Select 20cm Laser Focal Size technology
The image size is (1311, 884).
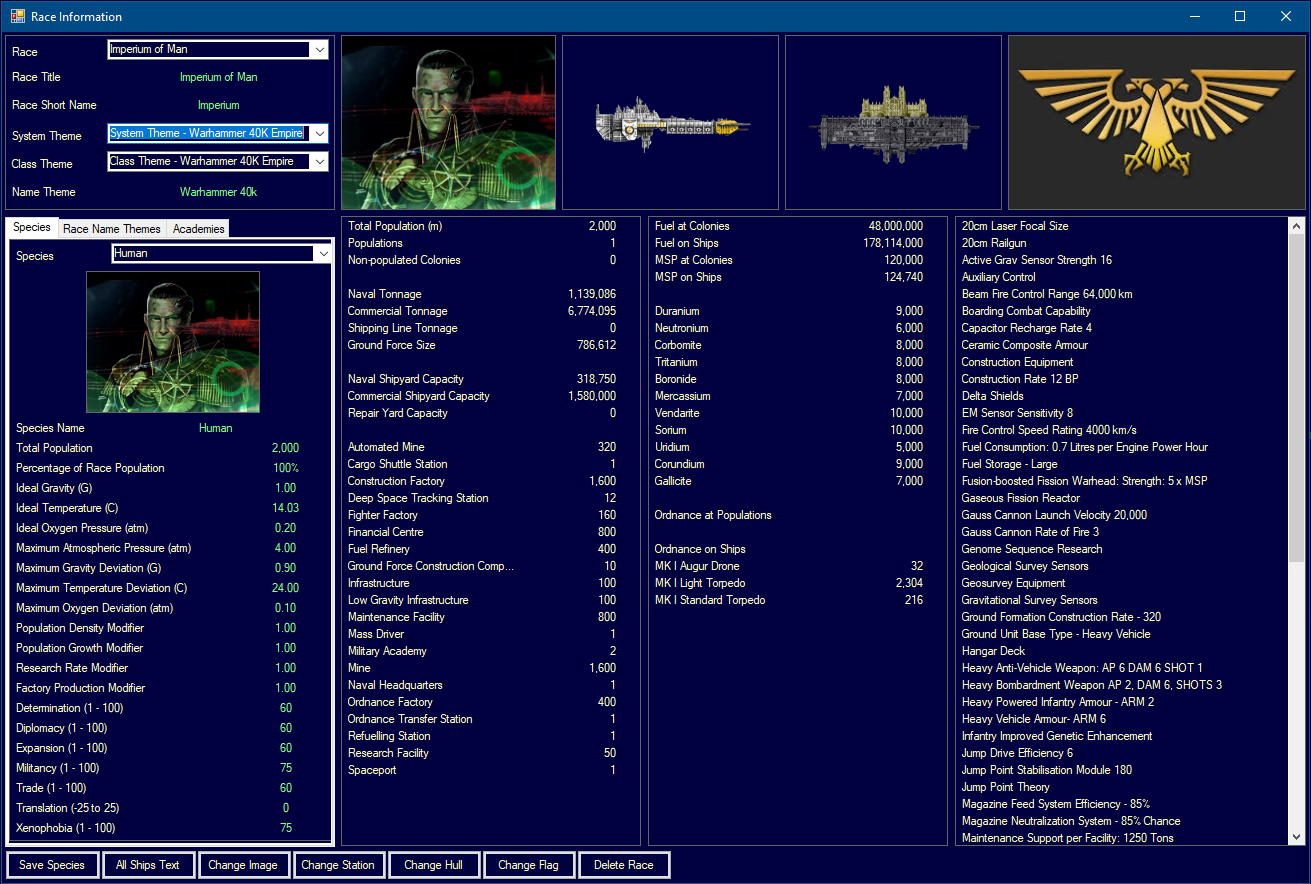coord(1015,226)
